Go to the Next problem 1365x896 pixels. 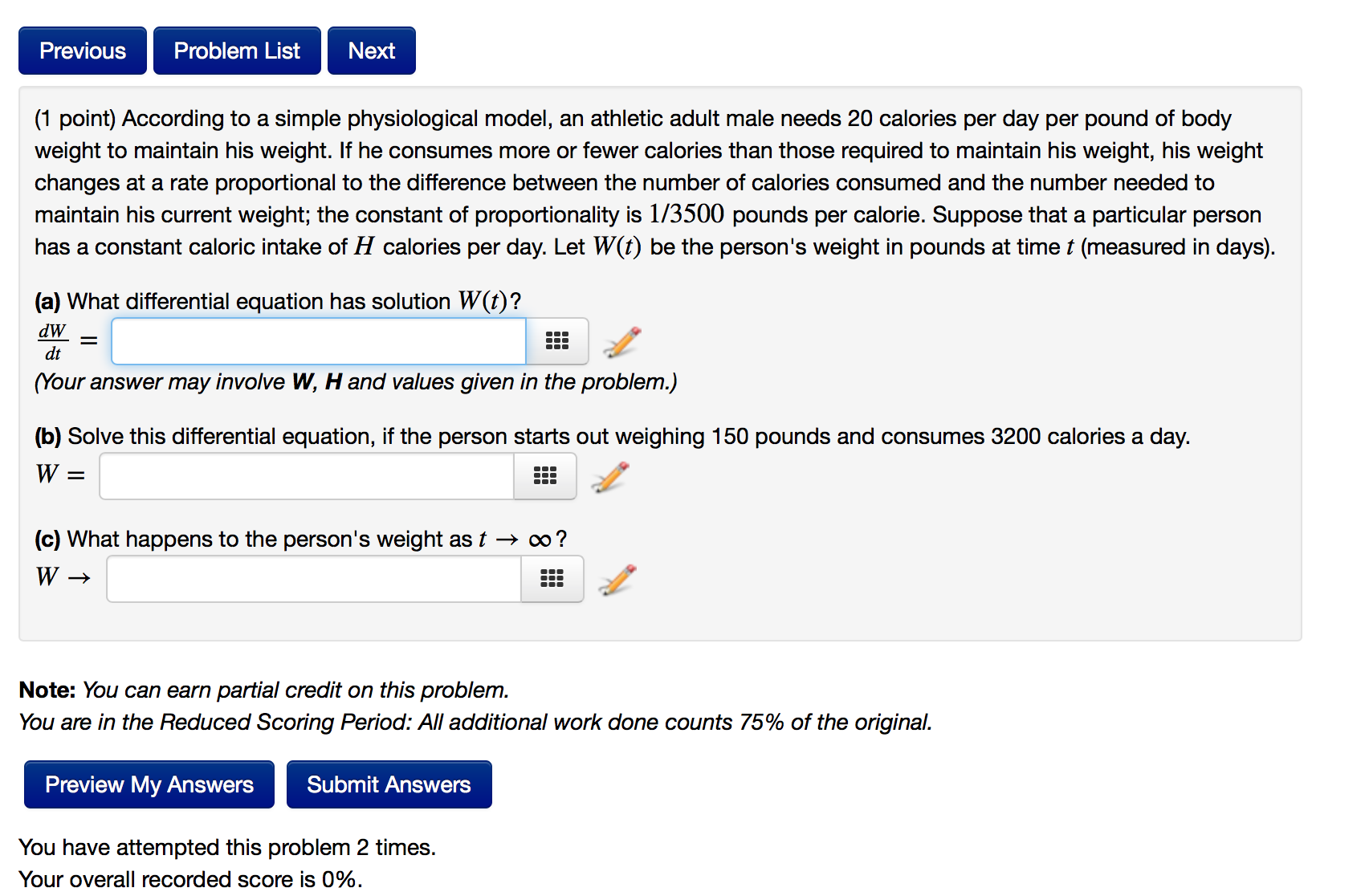click(372, 51)
